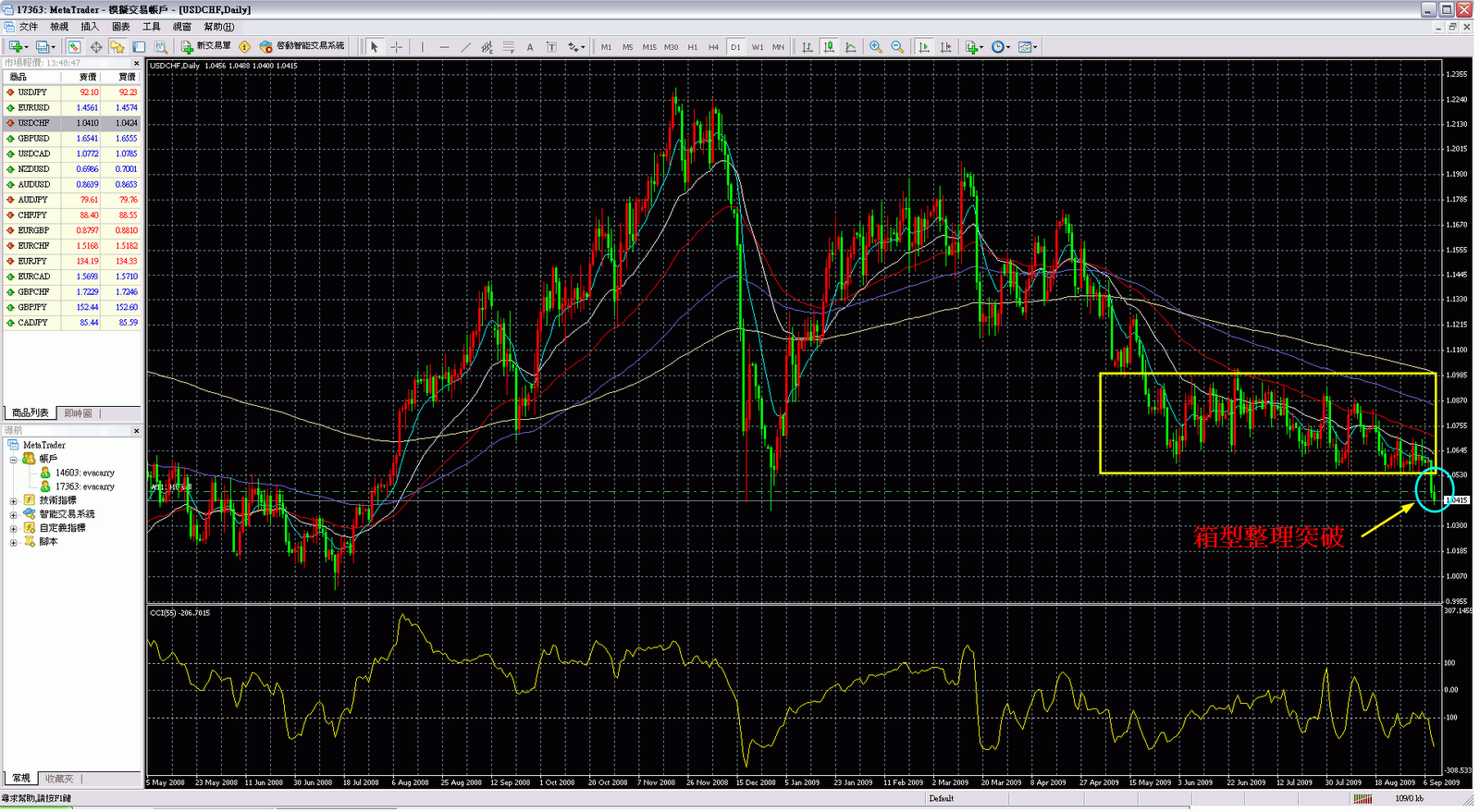Collapse the 帳戶 accounts tree node
This screenshot has height=812, width=1480.
(x=14, y=459)
